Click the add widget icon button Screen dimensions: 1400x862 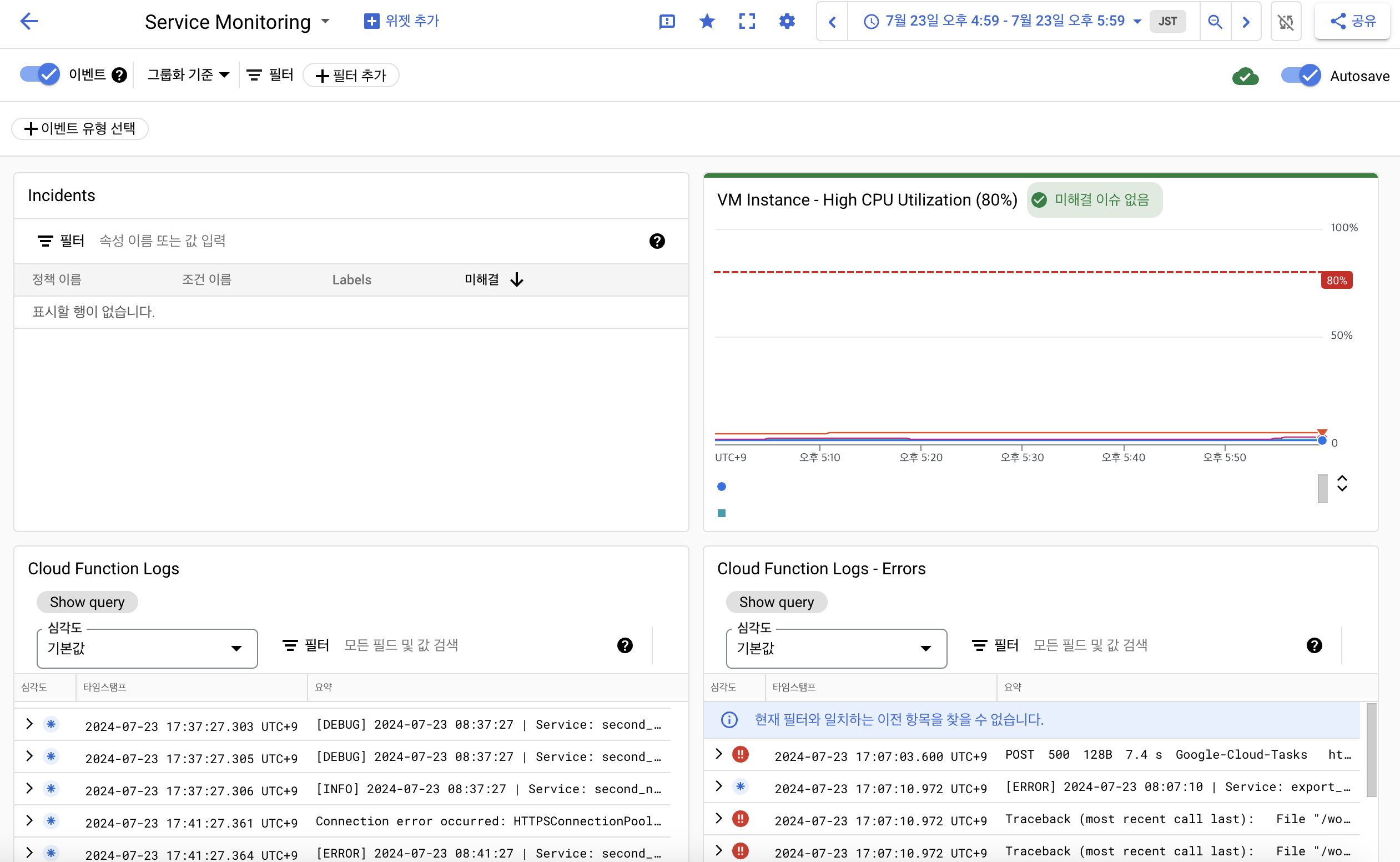click(370, 20)
